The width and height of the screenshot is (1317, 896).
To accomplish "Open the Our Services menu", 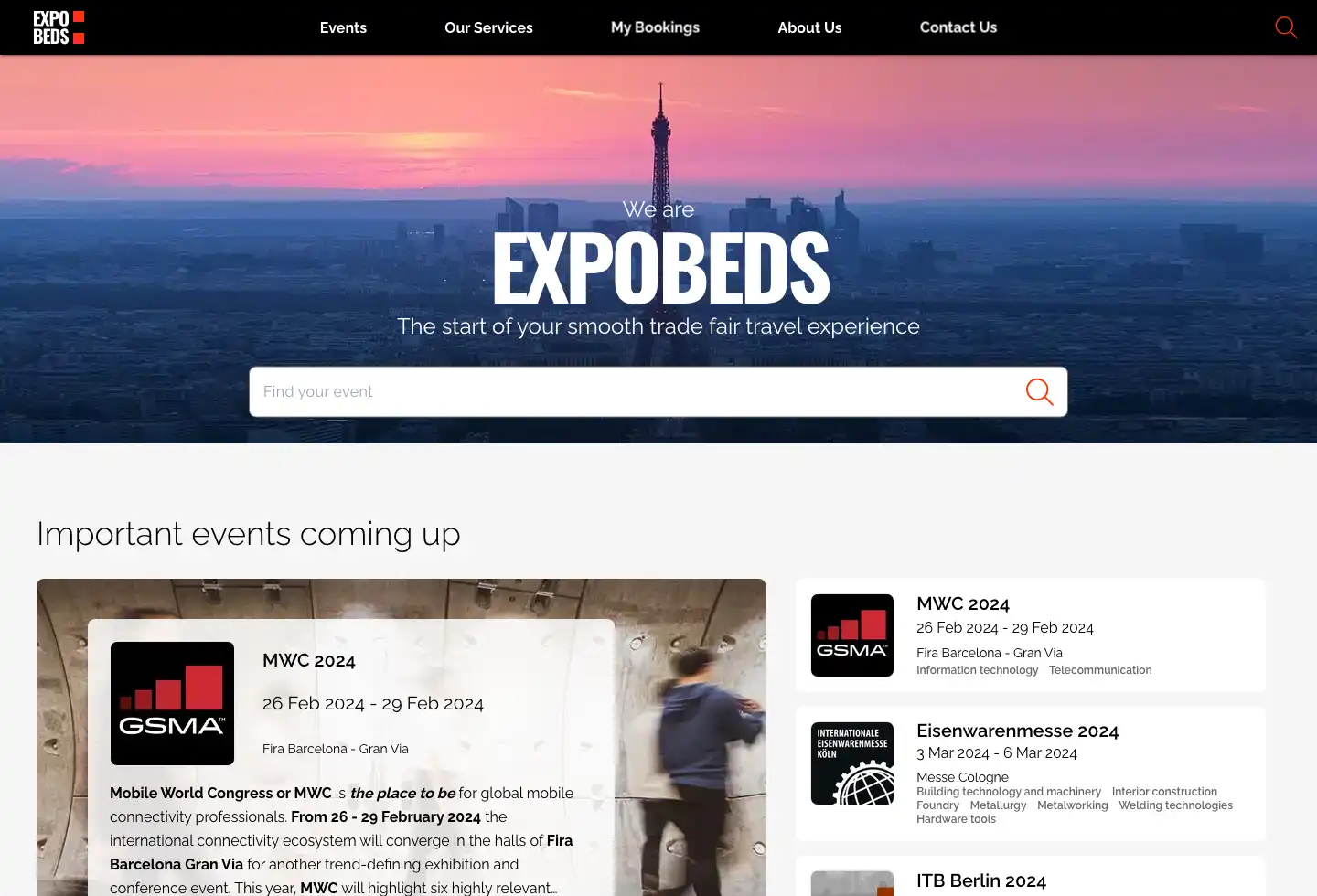I will (x=488, y=27).
